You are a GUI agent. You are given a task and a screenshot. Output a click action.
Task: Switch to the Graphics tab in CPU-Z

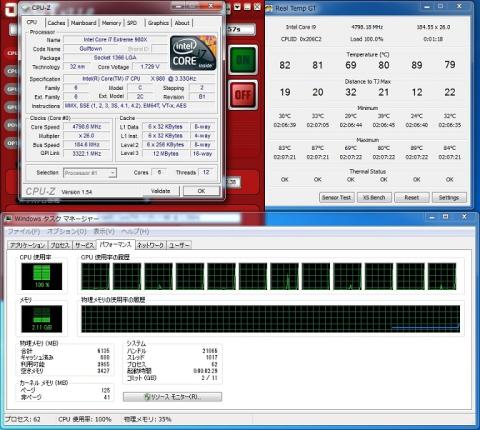[x=158, y=23]
